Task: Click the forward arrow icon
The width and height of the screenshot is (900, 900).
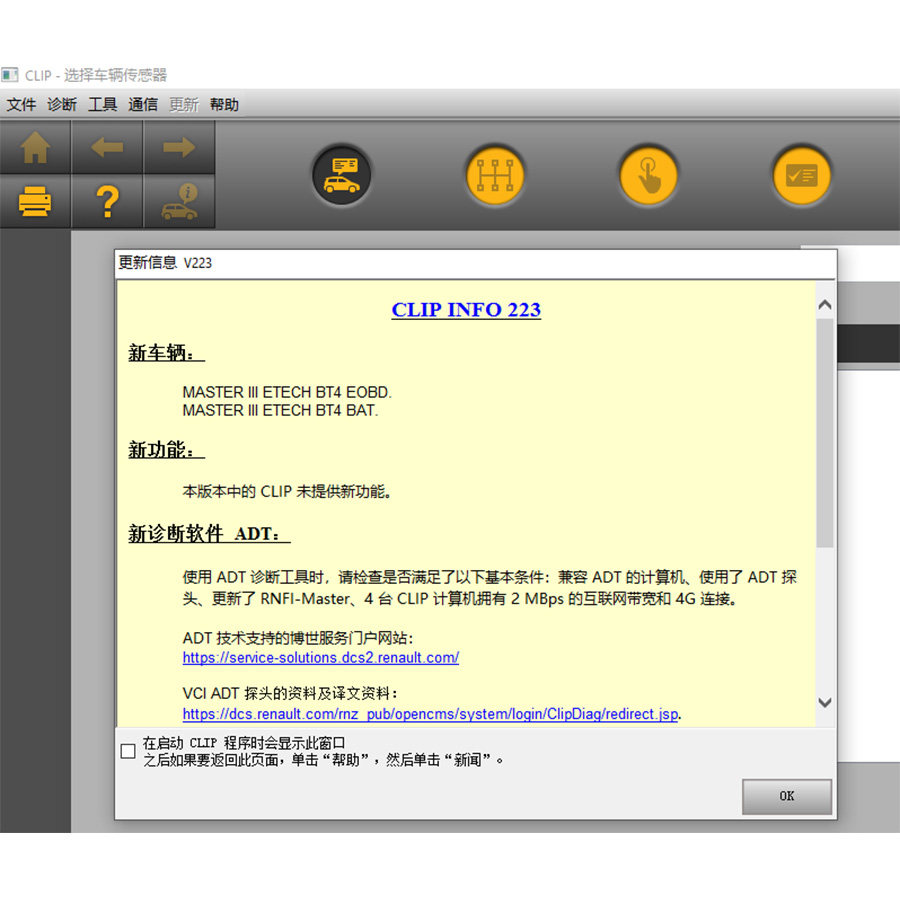Action: tap(179, 147)
